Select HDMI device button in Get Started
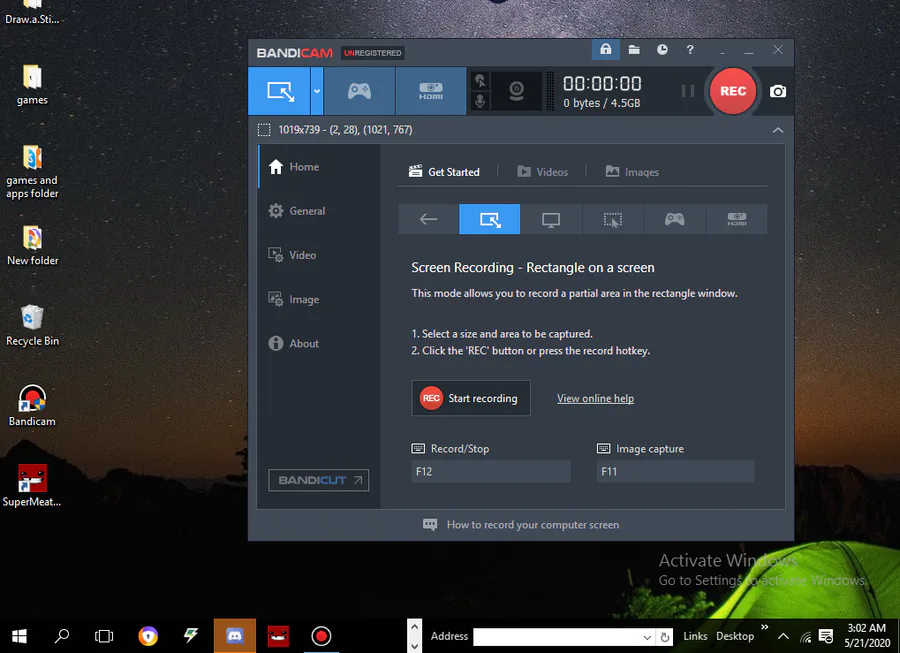Image resolution: width=900 pixels, height=653 pixels. point(737,219)
